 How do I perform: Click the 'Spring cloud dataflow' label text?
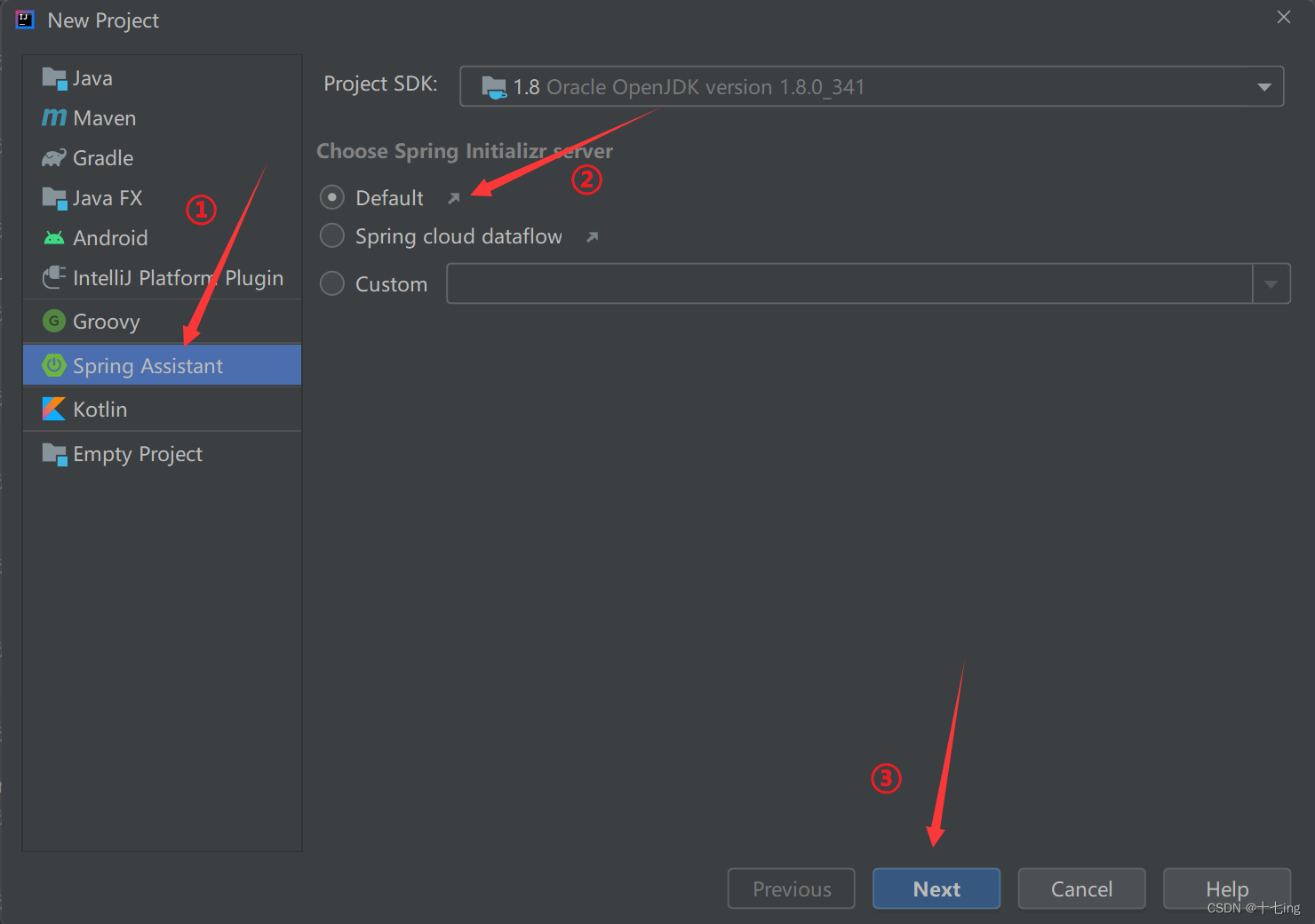tap(458, 236)
